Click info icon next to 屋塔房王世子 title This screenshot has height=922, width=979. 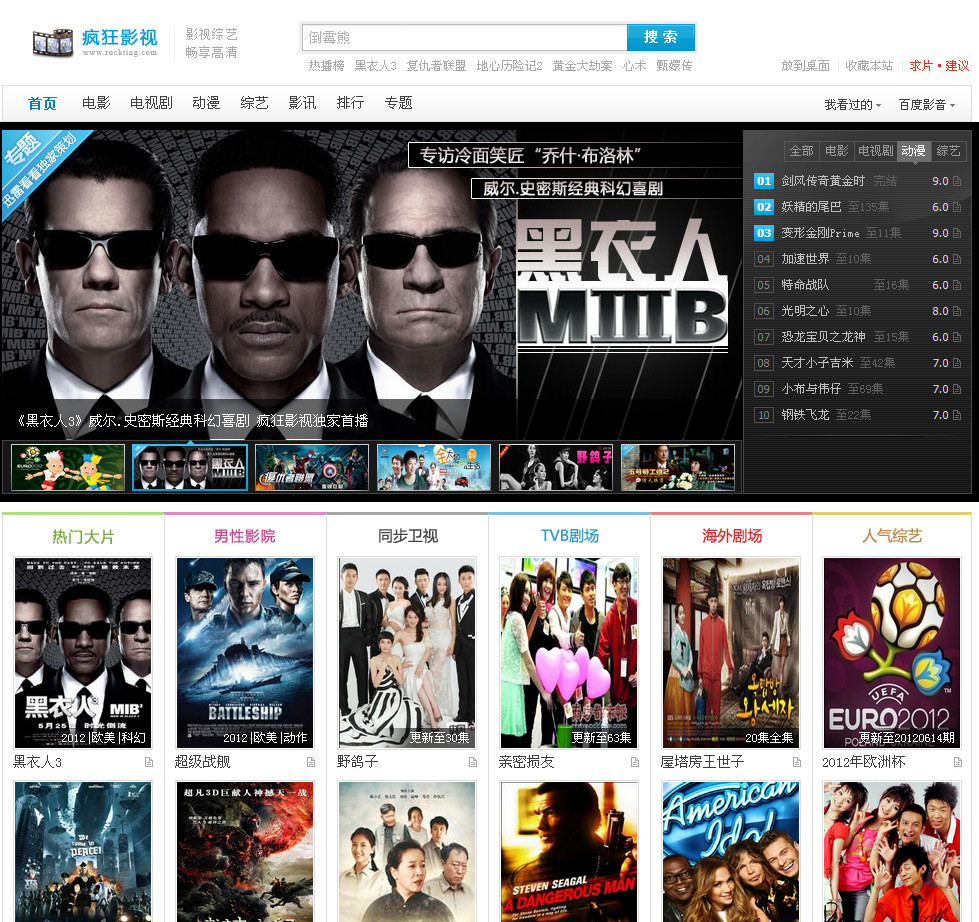tap(797, 762)
